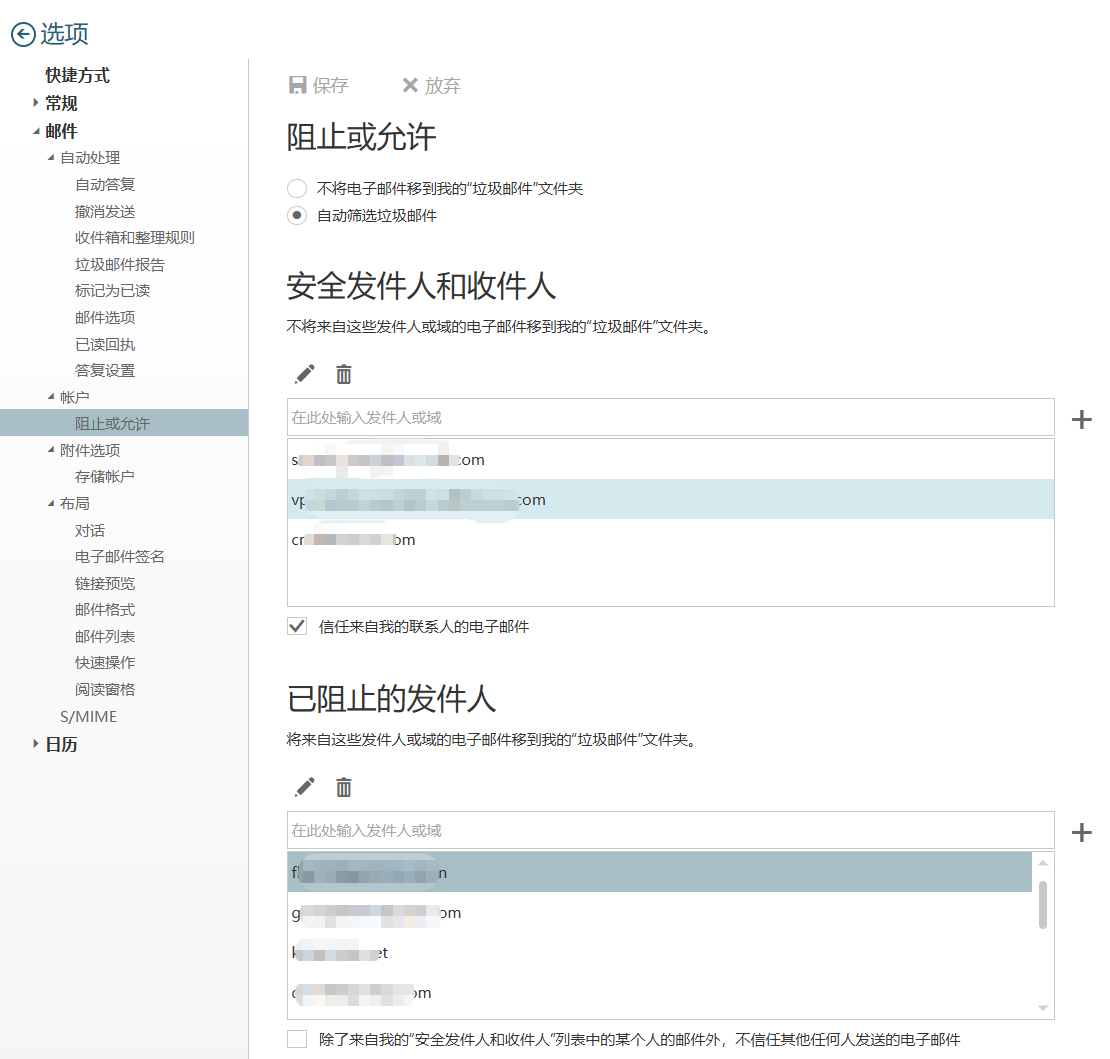Click the trash icon under 已阻止的发件人
1110x1059 pixels.
pyautogui.click(x=344, y=787)
